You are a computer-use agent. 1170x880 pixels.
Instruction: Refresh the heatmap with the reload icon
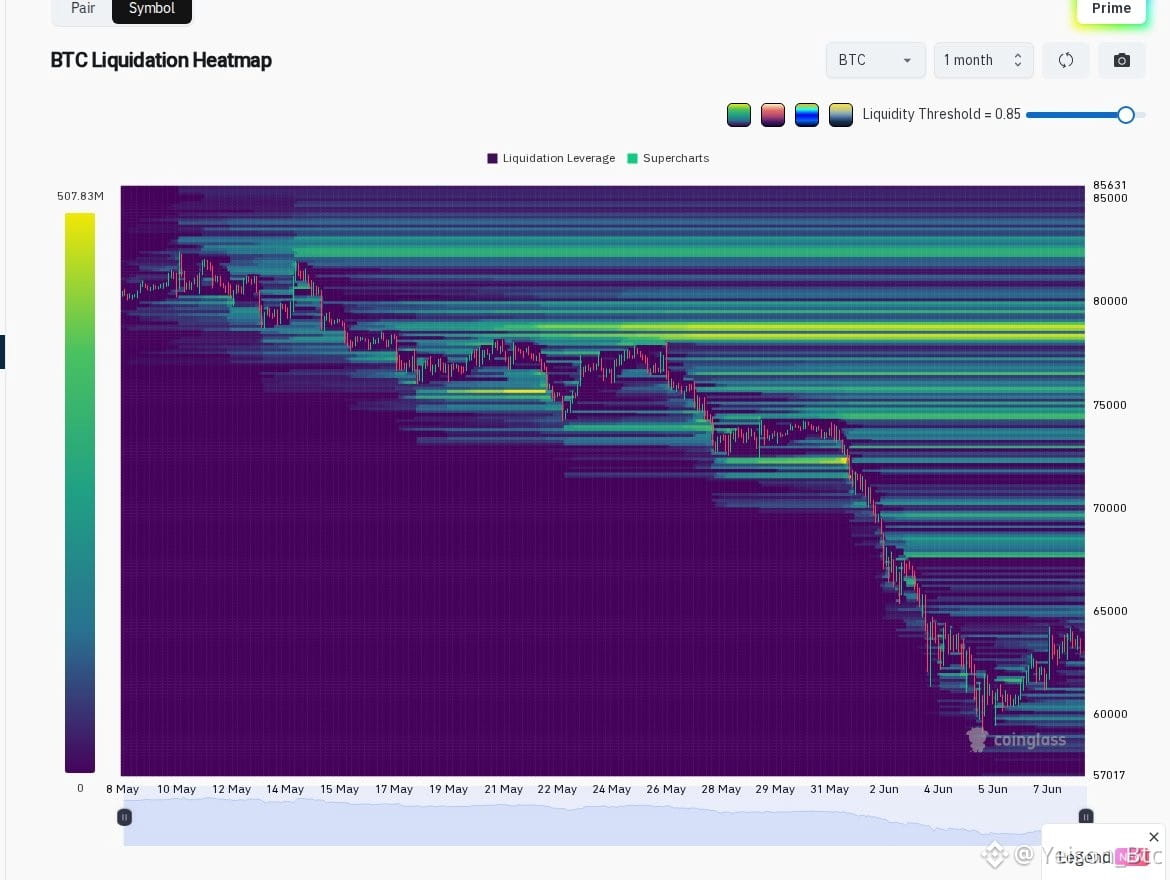[1066, 60]
